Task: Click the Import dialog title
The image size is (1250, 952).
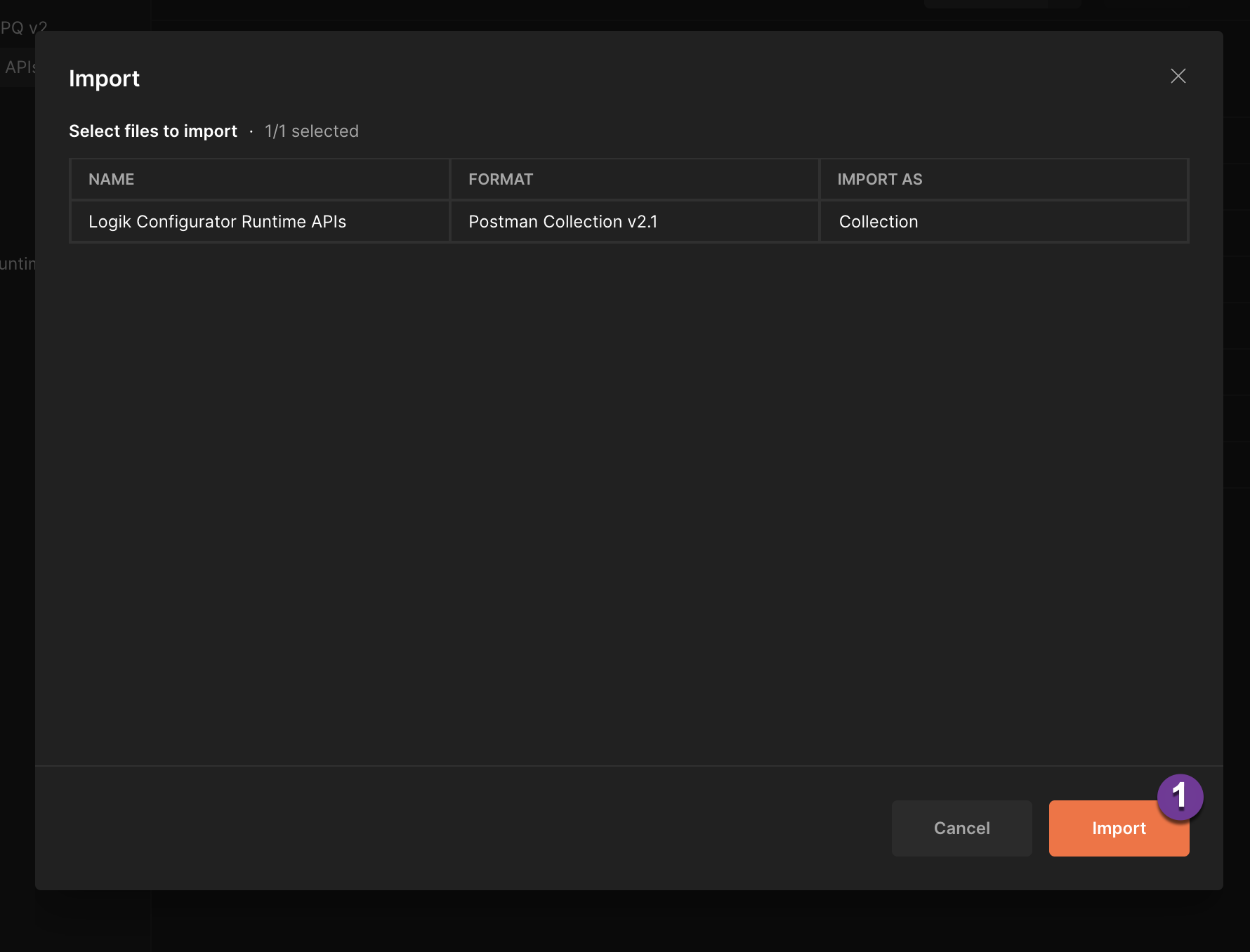Action: click(104, 79)
